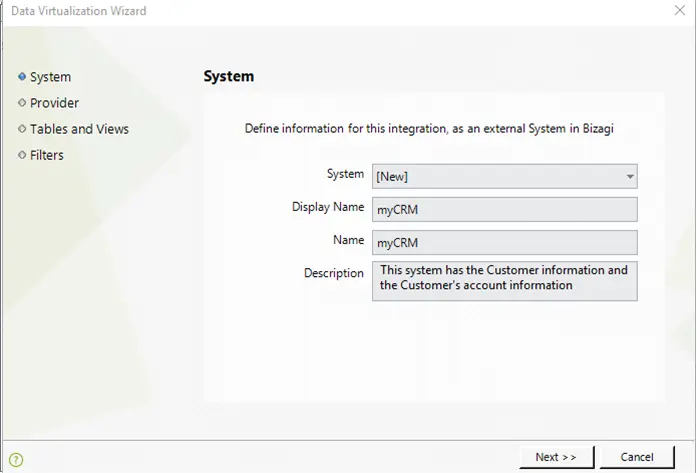The image size is (697, 473).
Task: Click the bullet icon beside Tables and Views
Action: [x=22, y=129]
